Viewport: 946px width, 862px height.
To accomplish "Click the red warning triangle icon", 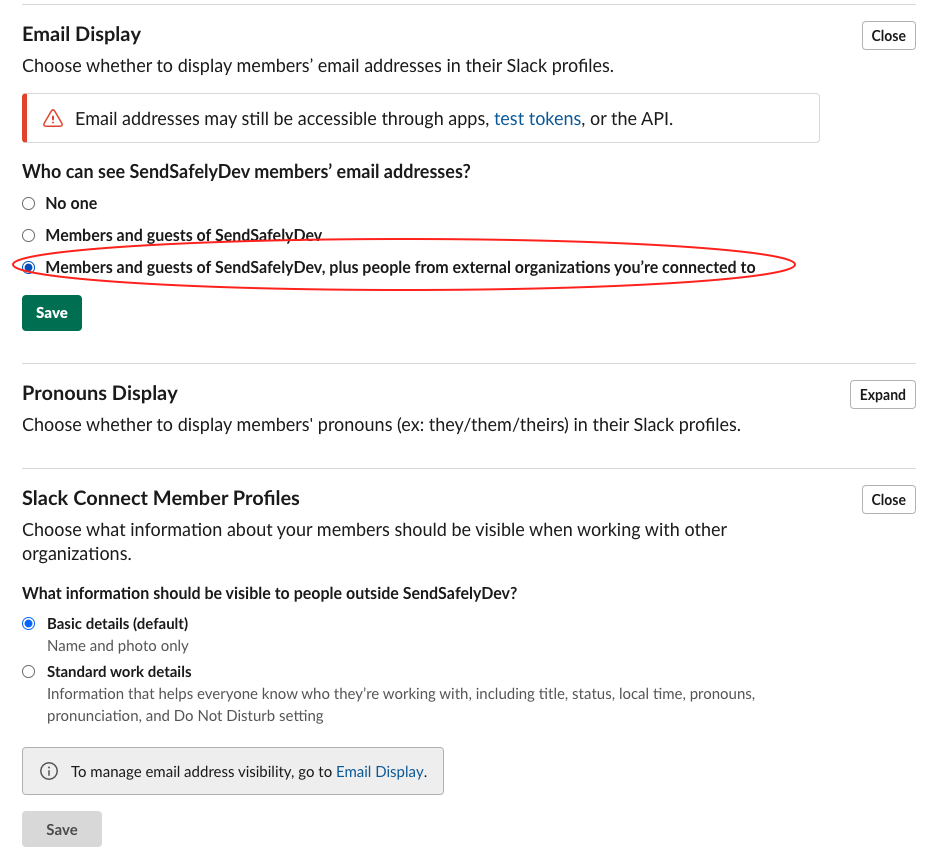I will tap(53, 119).
